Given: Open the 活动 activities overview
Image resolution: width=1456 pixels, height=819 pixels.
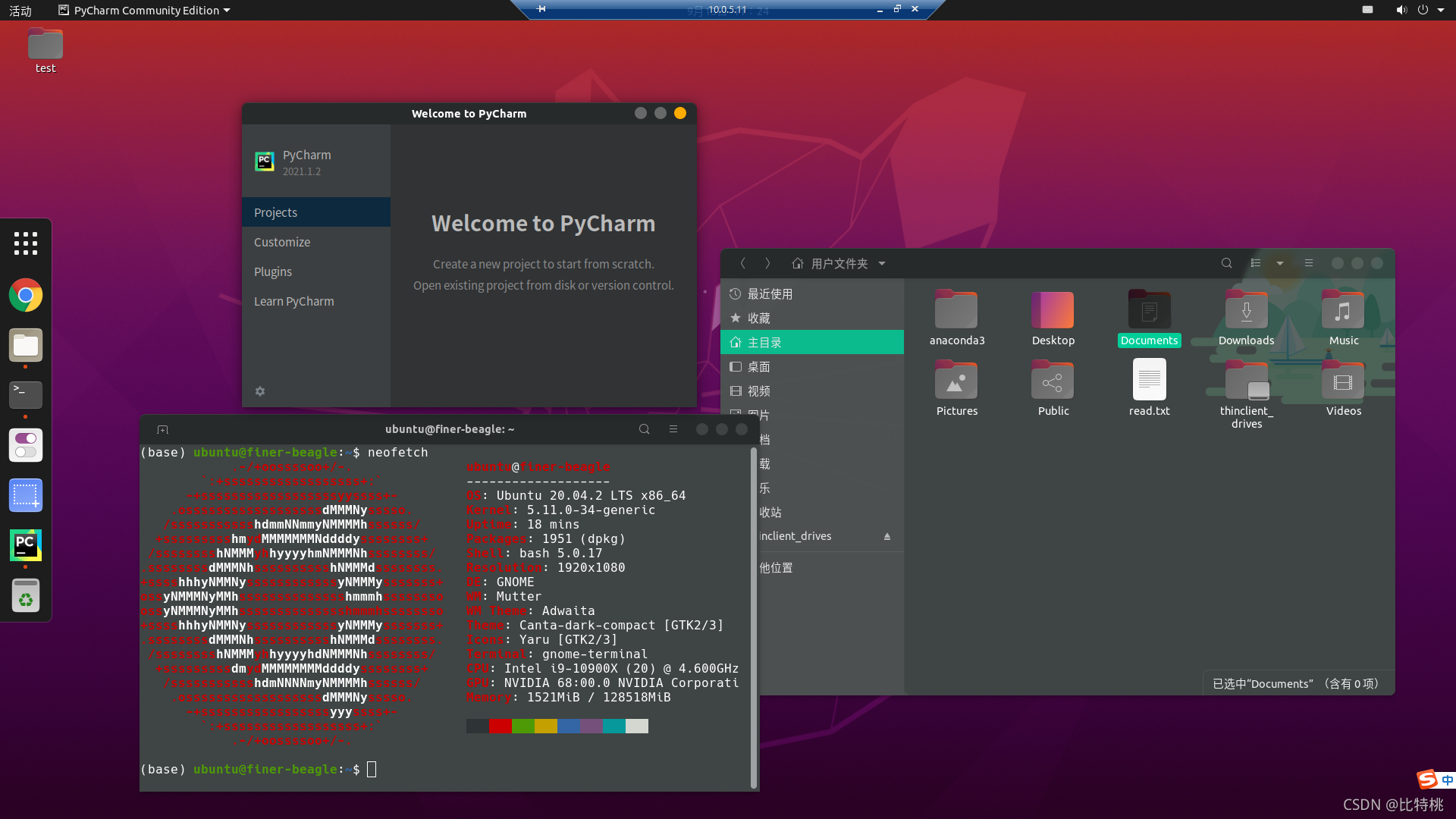Looking at the screenshot, I should tap(20, 11).
